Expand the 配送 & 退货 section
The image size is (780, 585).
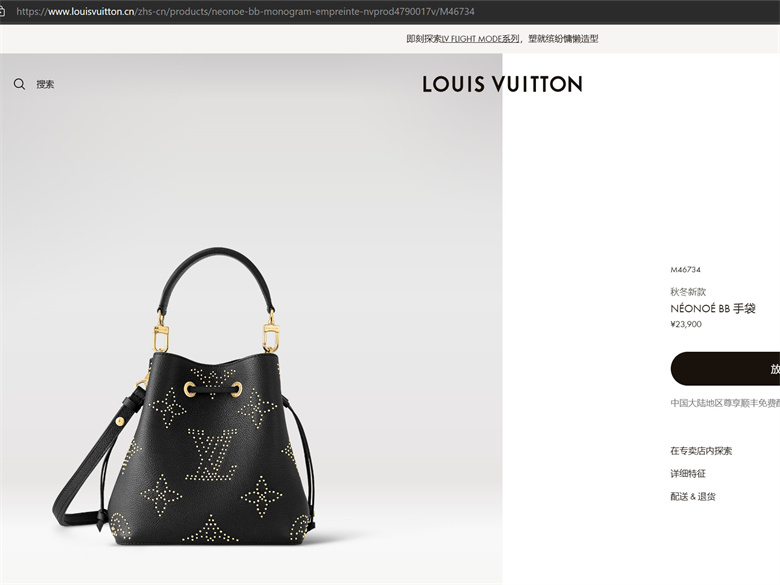click(x=693, y=496)
